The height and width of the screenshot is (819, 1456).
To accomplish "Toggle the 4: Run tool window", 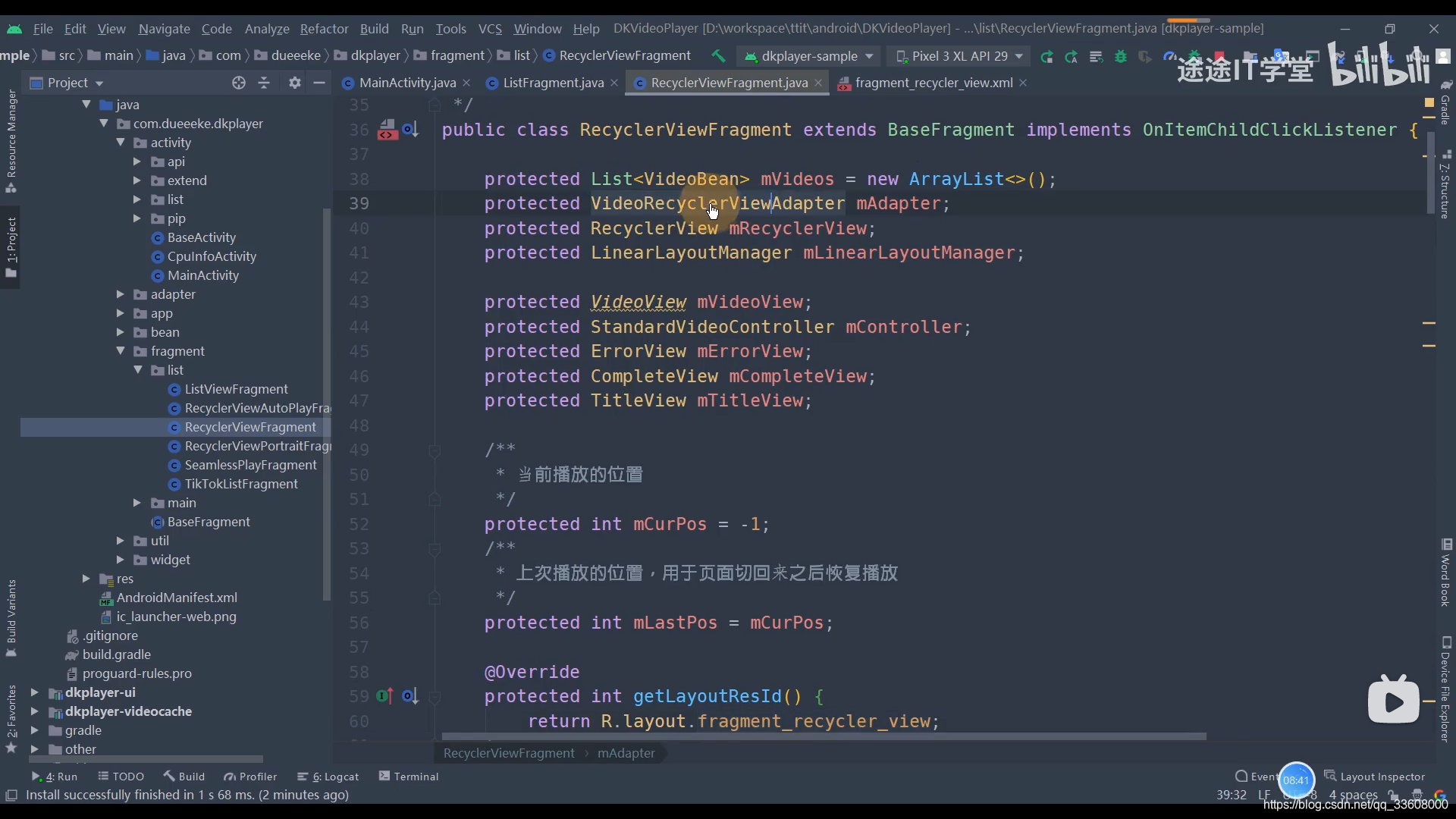I will coord(55,777).
